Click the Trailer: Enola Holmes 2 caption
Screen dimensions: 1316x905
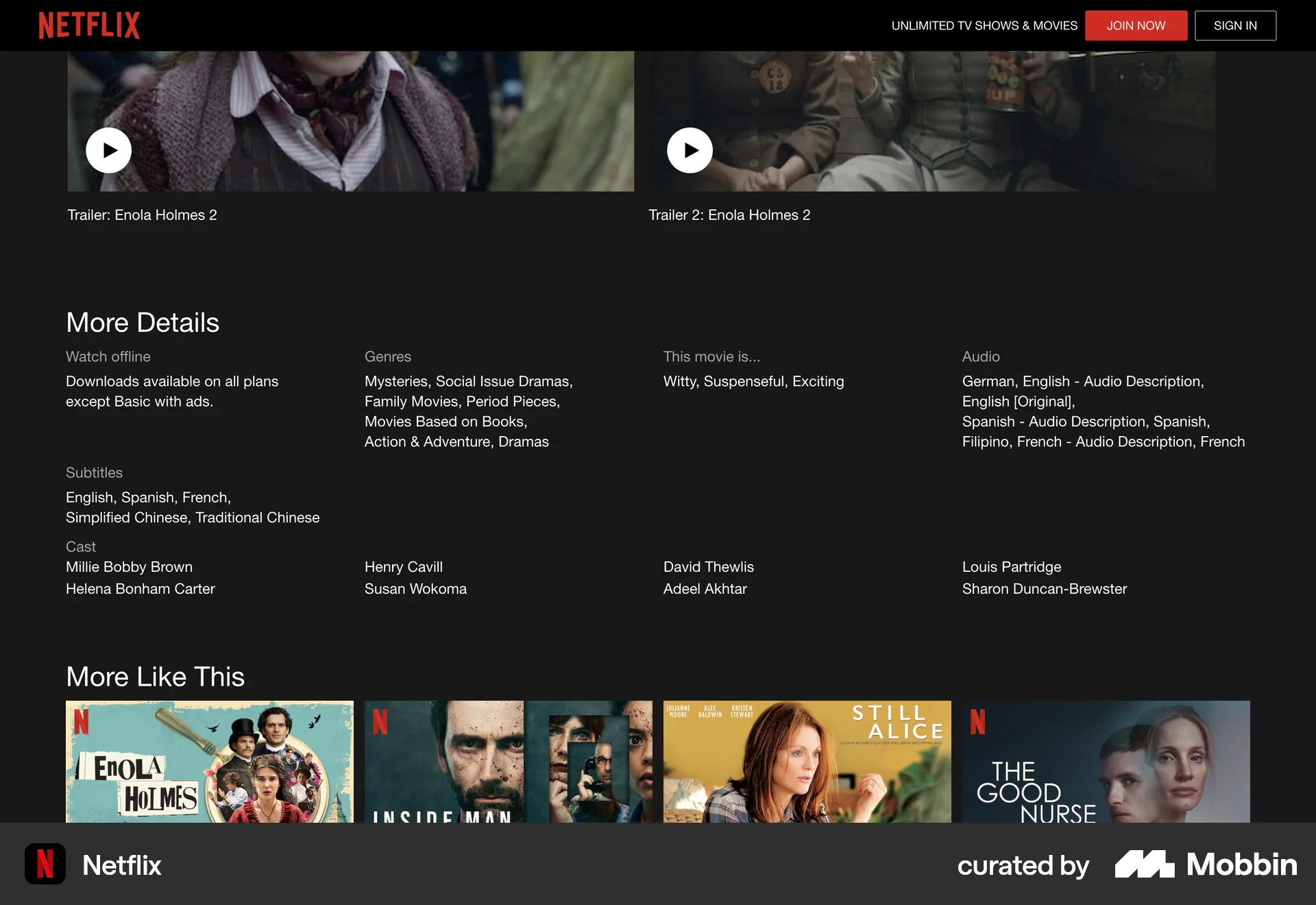[x=141, y=215]
